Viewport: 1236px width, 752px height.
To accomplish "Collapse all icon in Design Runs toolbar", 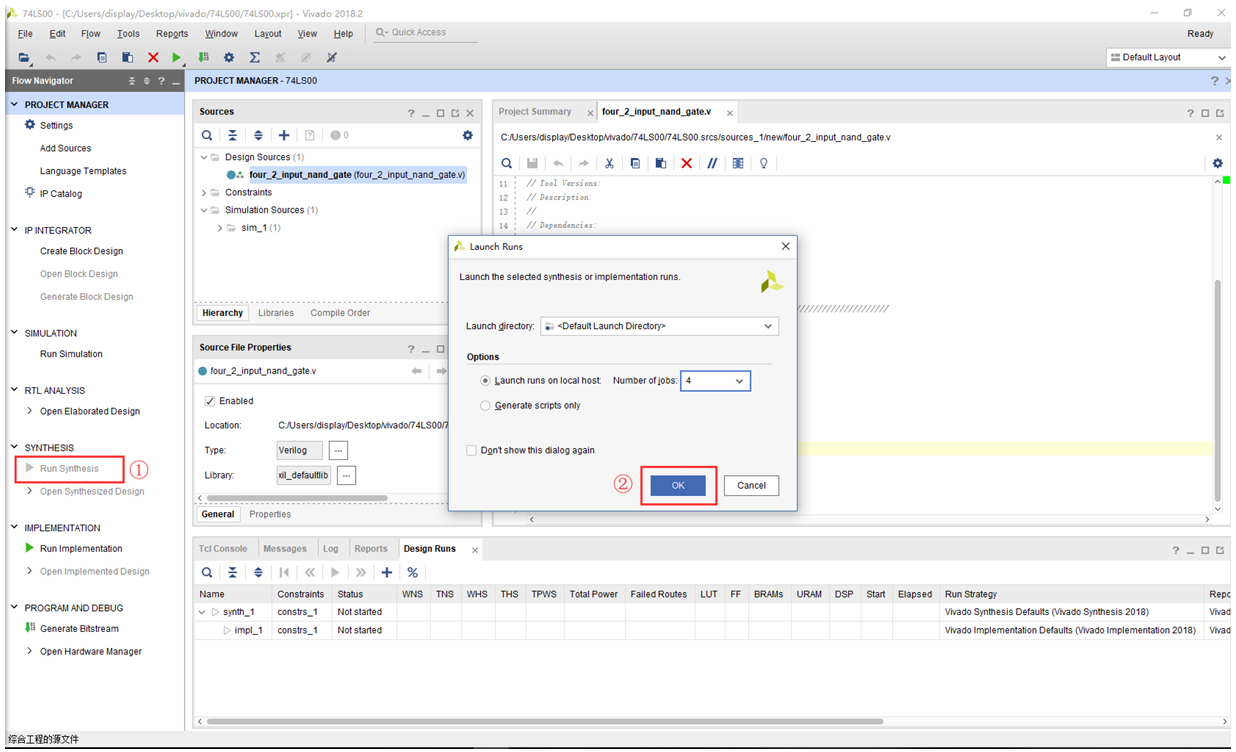I will tap(232, 572).
